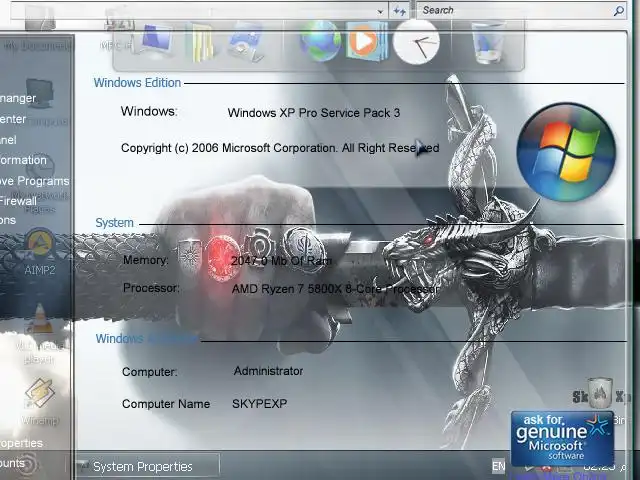
Task: Click the '2047.0 Mb Of Ram' value
Action: click(281, 261)
